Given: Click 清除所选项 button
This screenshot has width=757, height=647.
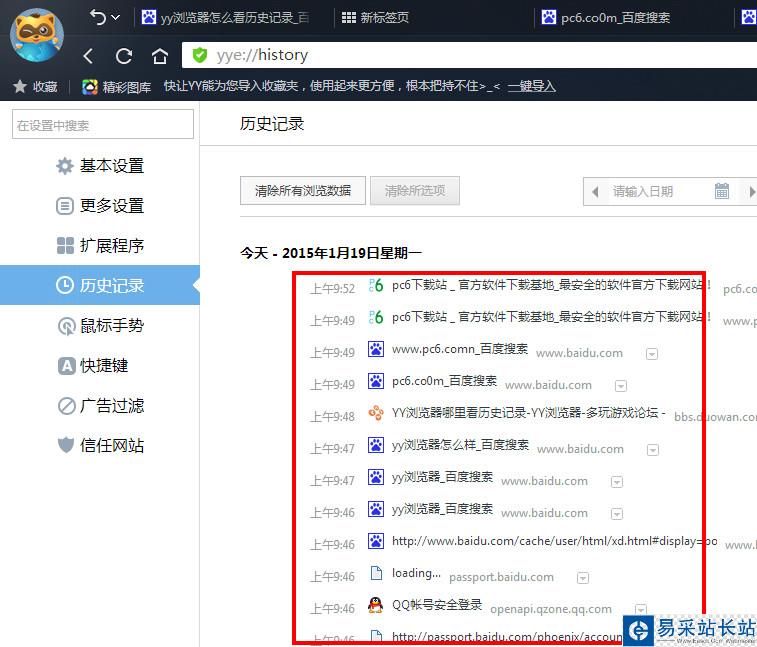Looking at the screenshot, I should coord(415,191).
